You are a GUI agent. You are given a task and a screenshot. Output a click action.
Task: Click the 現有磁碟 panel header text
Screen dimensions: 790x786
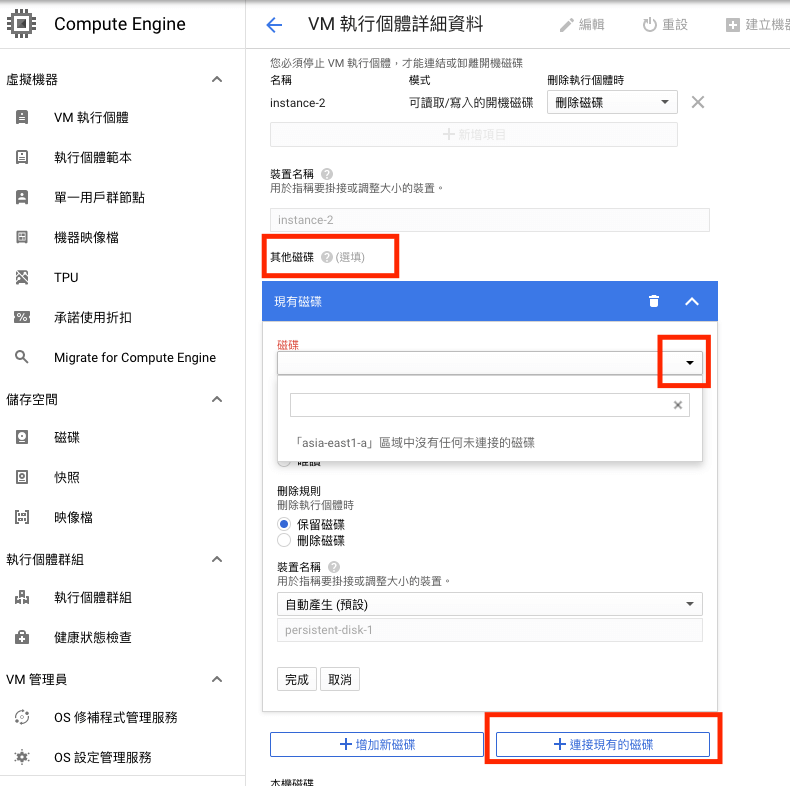coord(298,301)
